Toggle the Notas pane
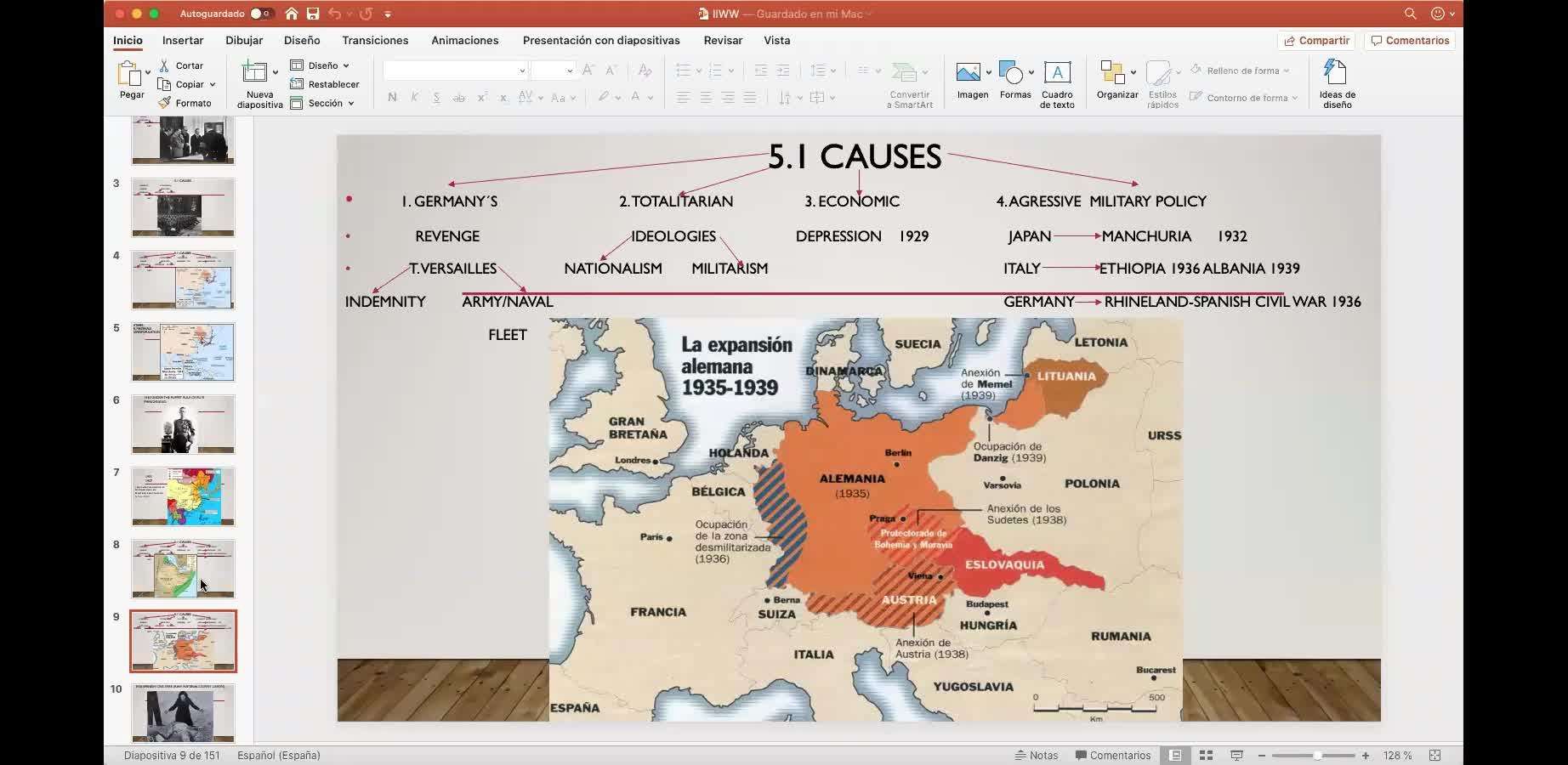The height and width of the screenshot is (765, 1568). coord(1037,755)
